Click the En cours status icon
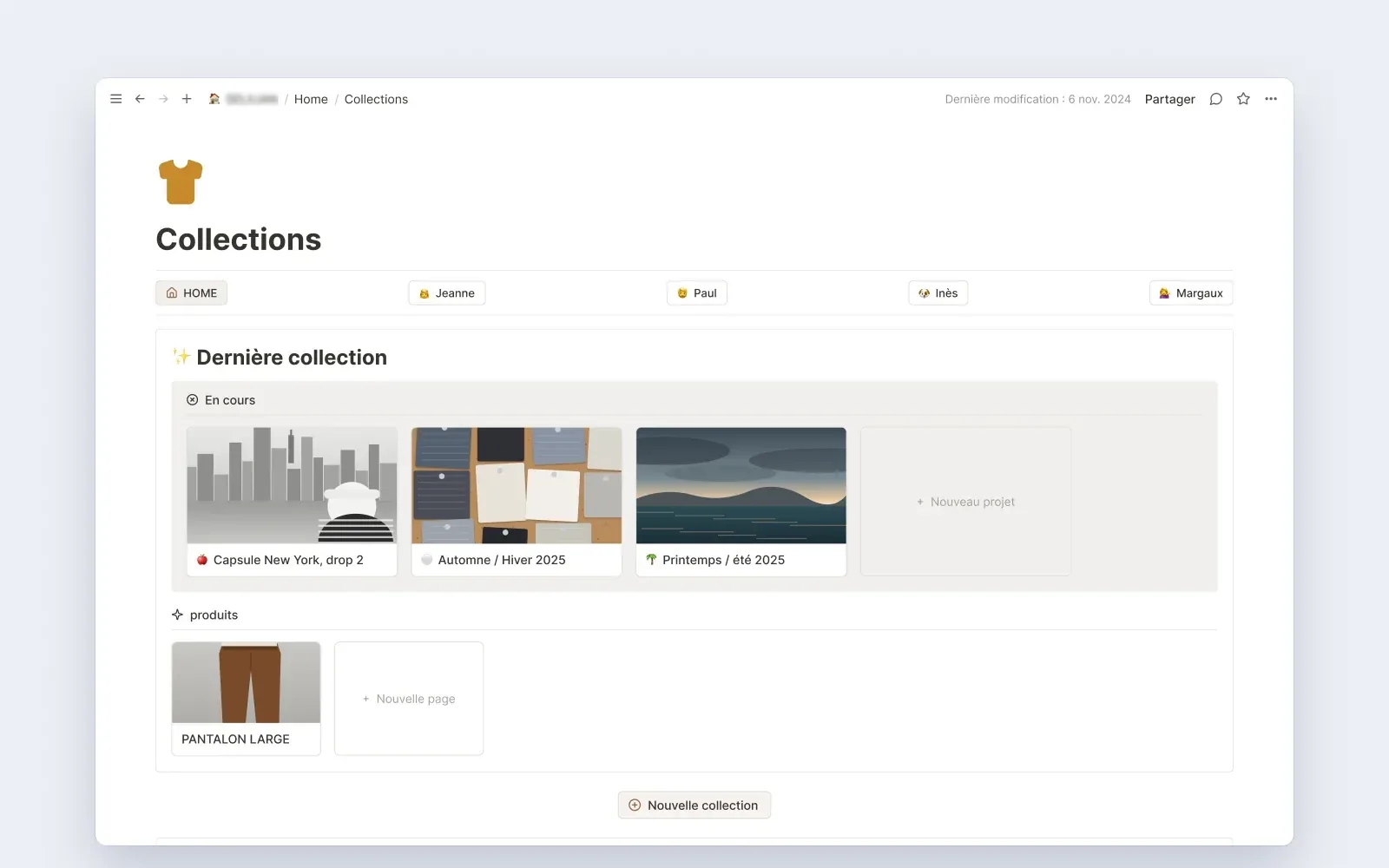This screenshot has height=868, width=1389. tap(192, 400)
